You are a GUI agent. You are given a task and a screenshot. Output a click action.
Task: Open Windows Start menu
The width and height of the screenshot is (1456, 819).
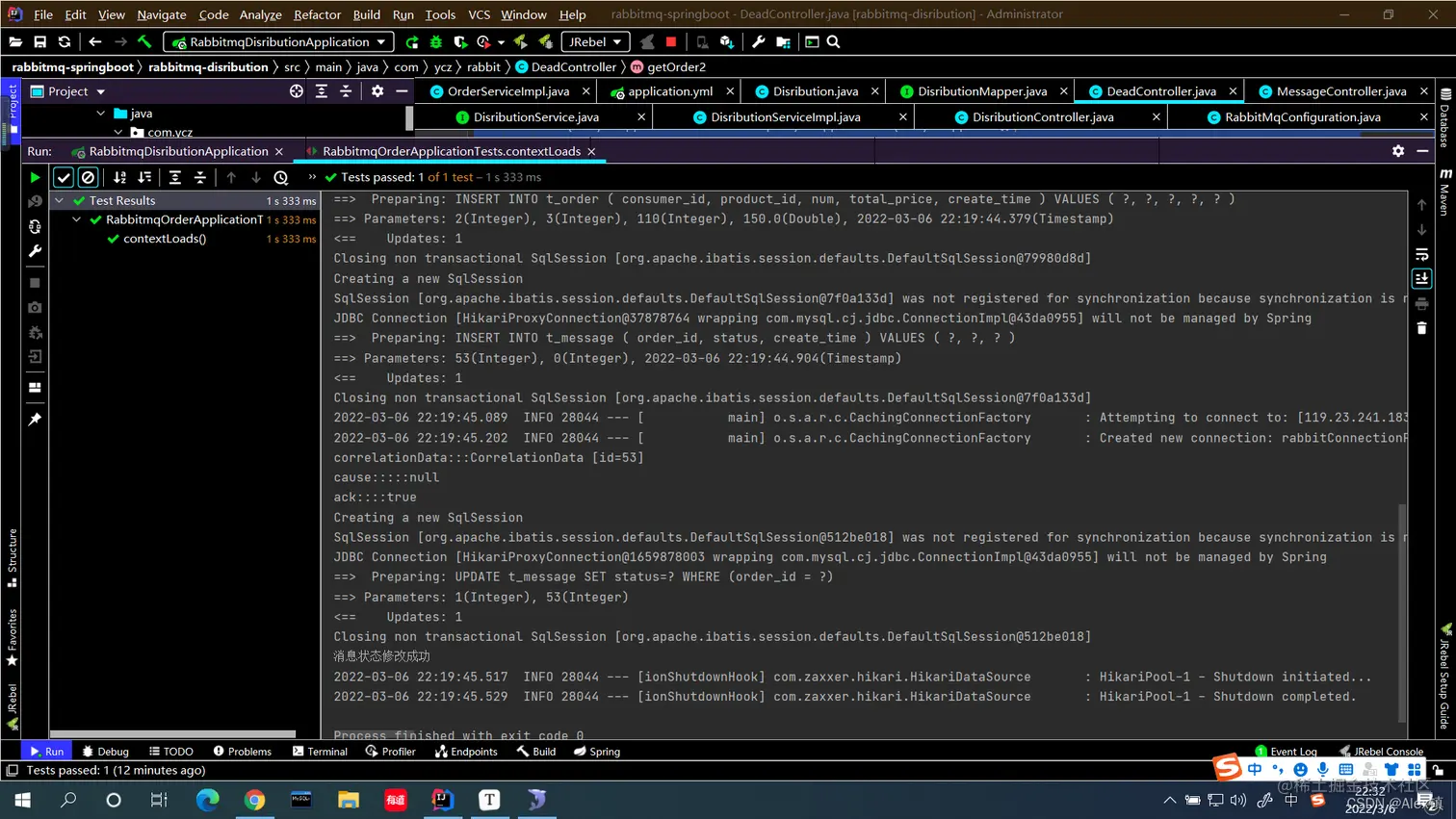coord(23,800)
